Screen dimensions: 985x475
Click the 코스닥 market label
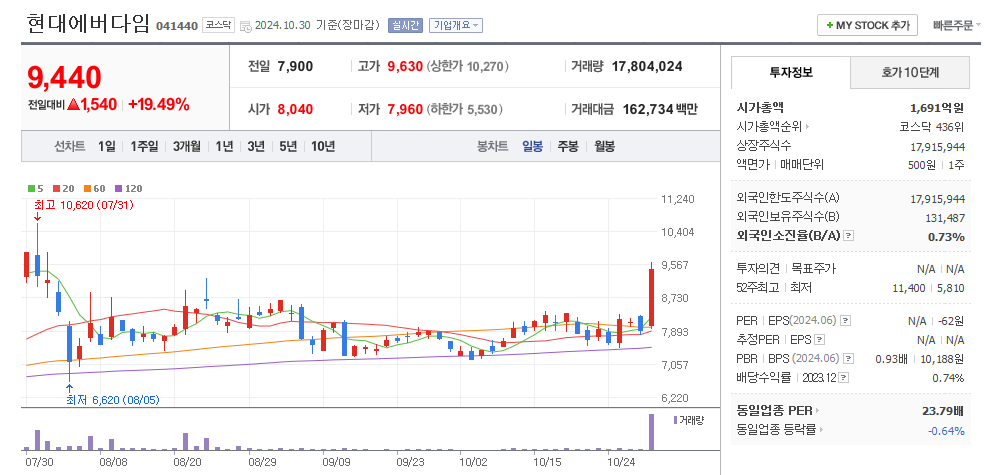218,26
